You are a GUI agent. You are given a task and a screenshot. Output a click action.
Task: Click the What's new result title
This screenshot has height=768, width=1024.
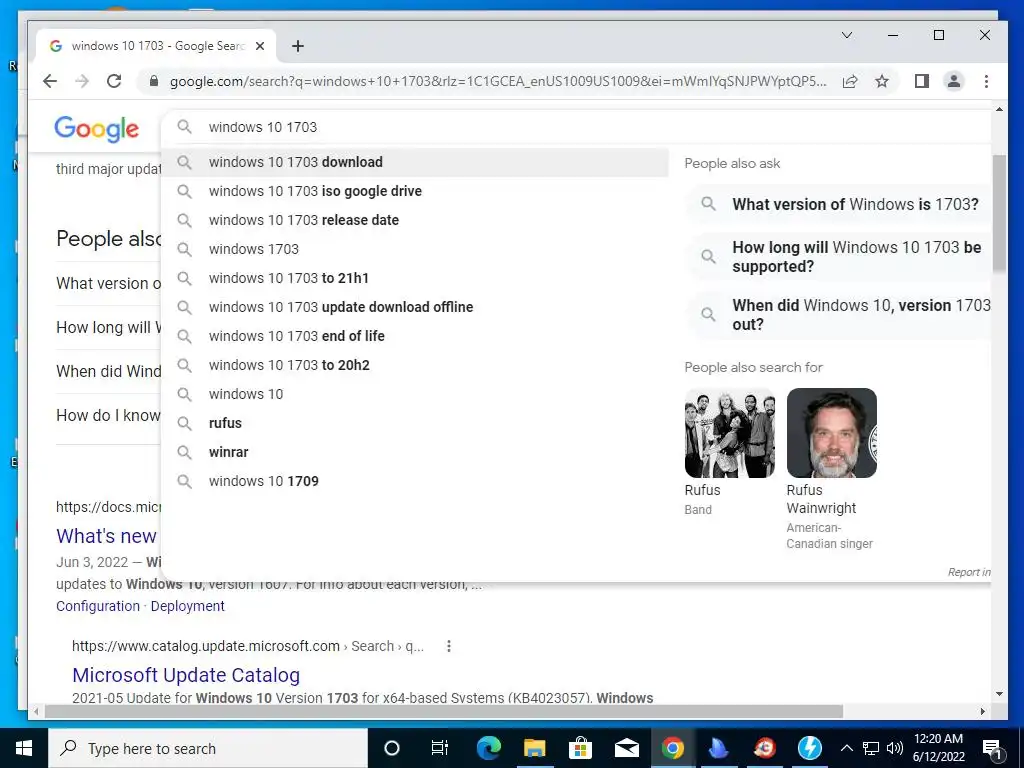(106, 536)
